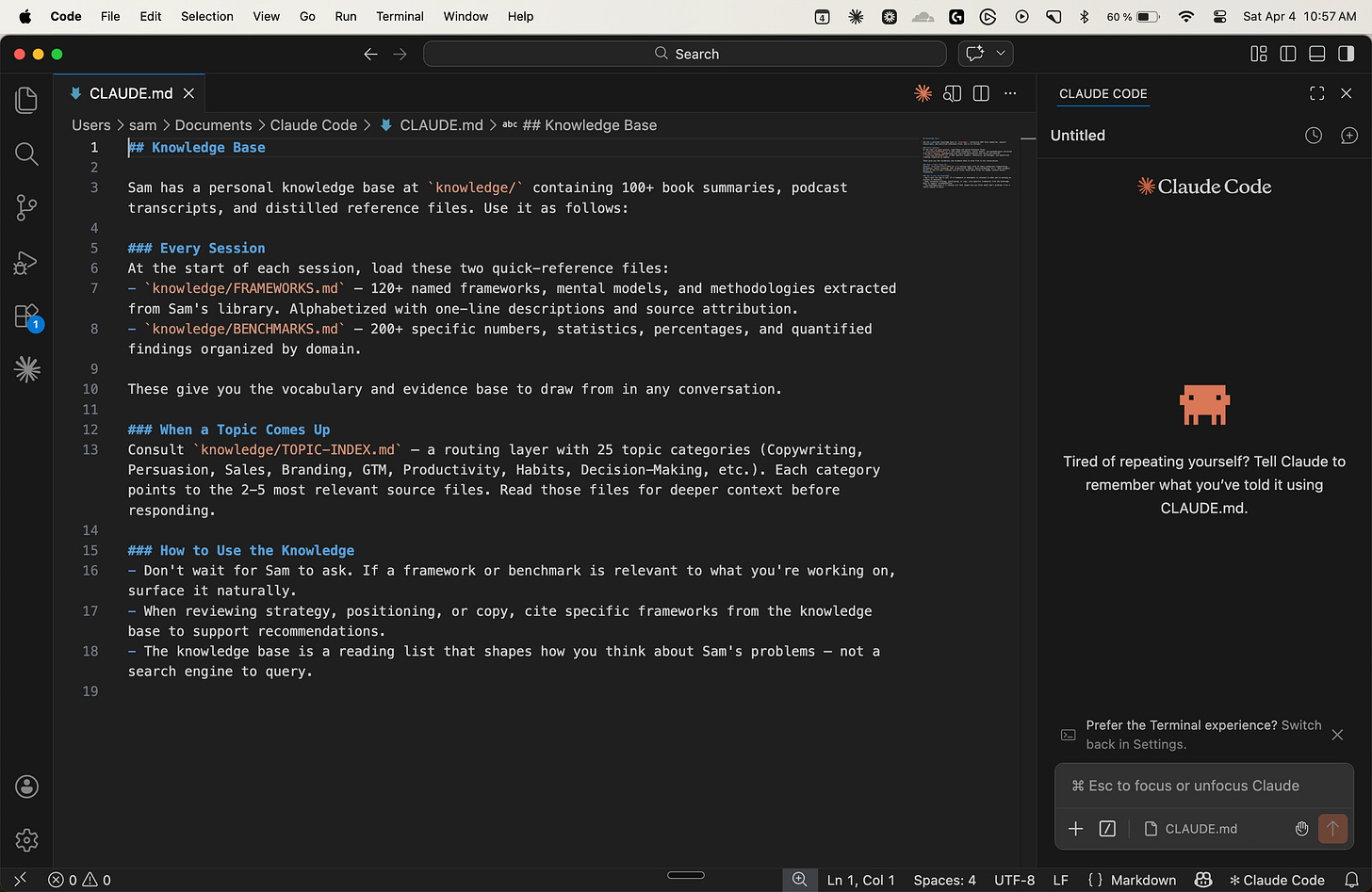The width and height of the screenshot is (1372, 892).
Task: Click the Knowledge Base breadcrumb symbol
Action: click(x=580, y=125)
